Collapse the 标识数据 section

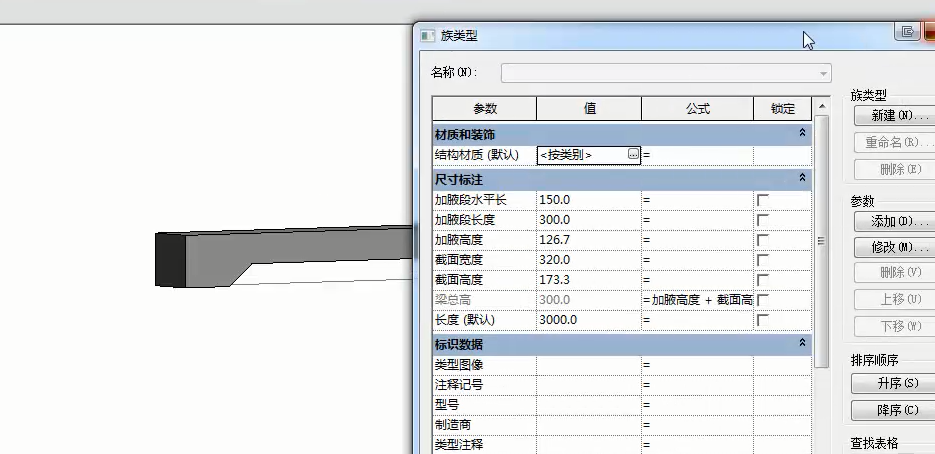point(802,343)
